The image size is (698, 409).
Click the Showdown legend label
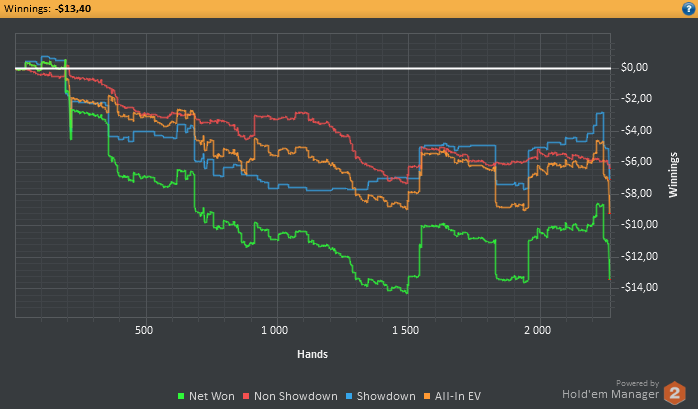pyautogui.click(x=386, y=396)
